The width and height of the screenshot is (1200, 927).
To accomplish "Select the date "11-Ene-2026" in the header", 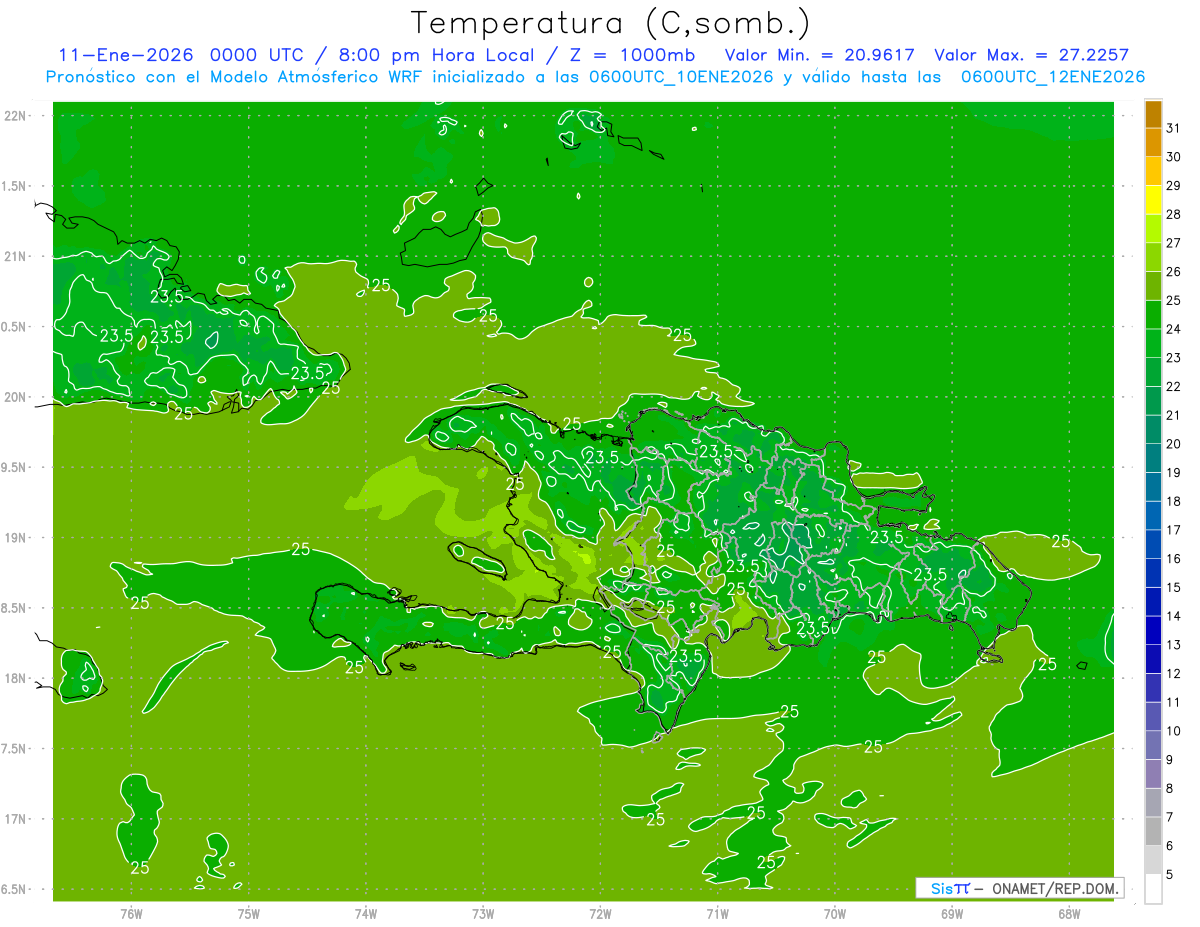I will 128,55.
